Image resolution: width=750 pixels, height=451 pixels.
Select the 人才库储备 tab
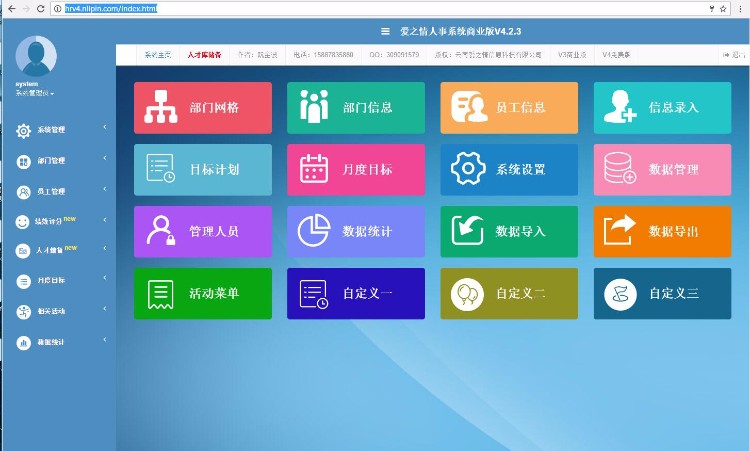204,54
